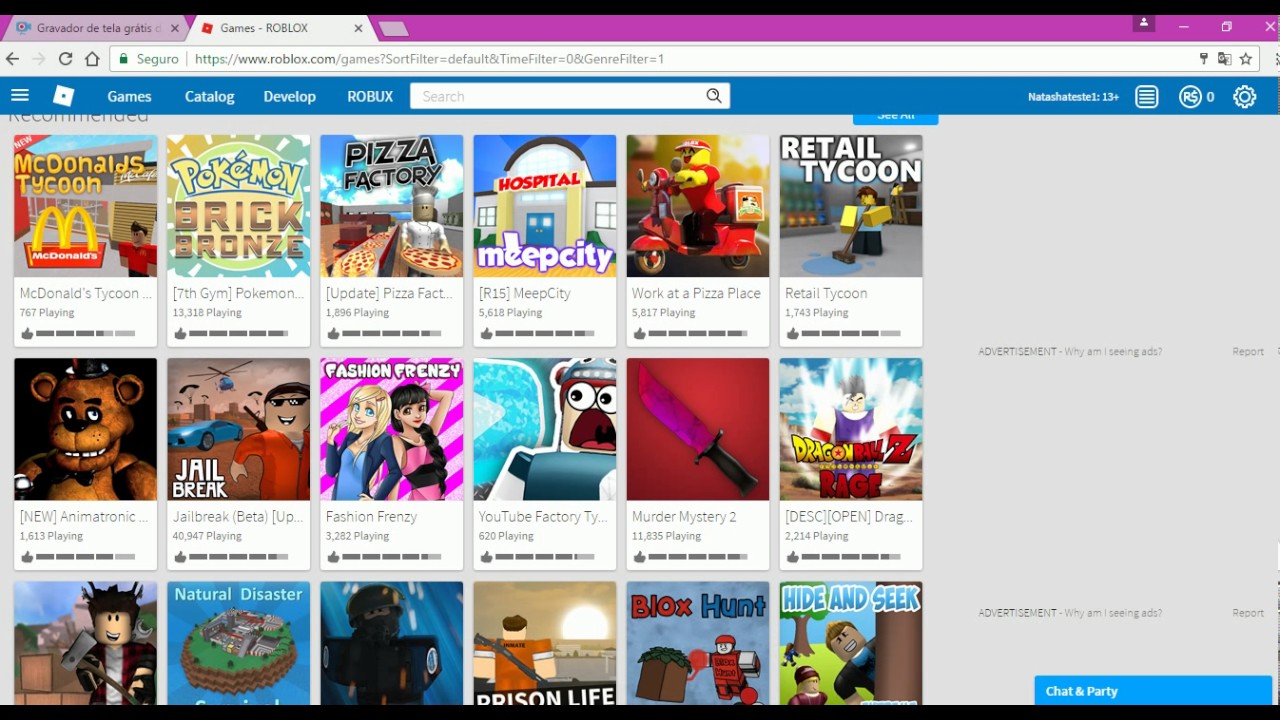Click the translate page icon

click(x=1224, y=59)
